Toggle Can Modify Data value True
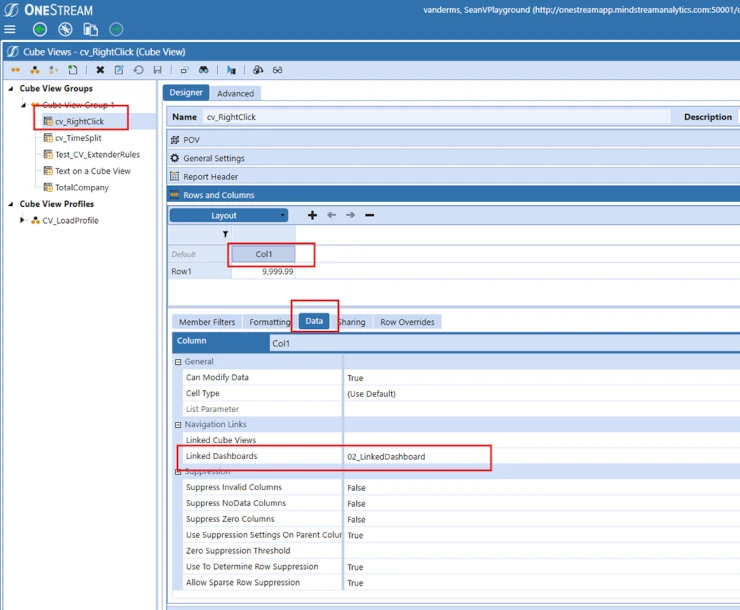The width and height of the screenshot is (740, 610). [355, 378]
